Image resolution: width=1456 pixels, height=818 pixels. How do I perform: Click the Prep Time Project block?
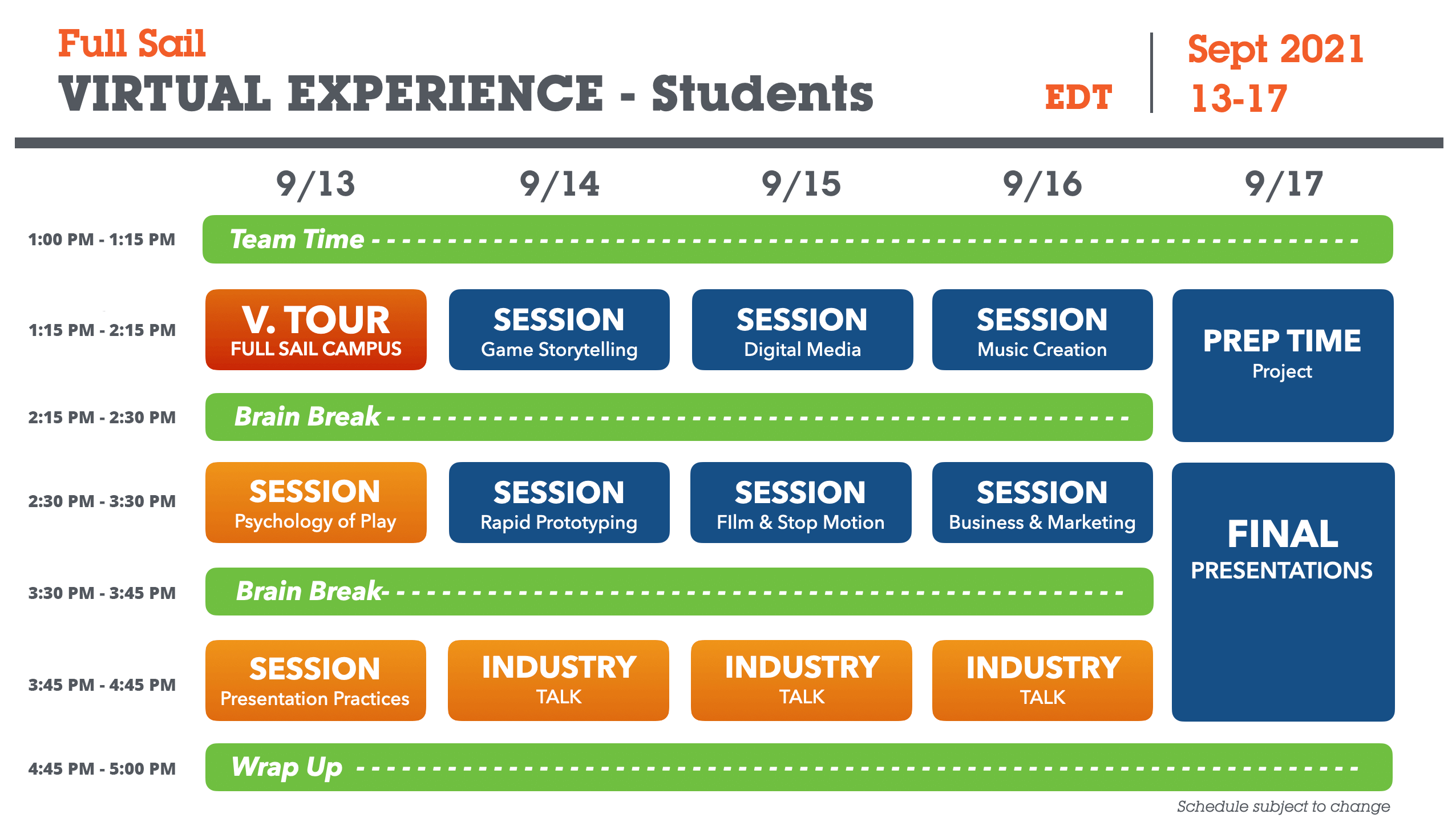click(x=1282, y=365)
